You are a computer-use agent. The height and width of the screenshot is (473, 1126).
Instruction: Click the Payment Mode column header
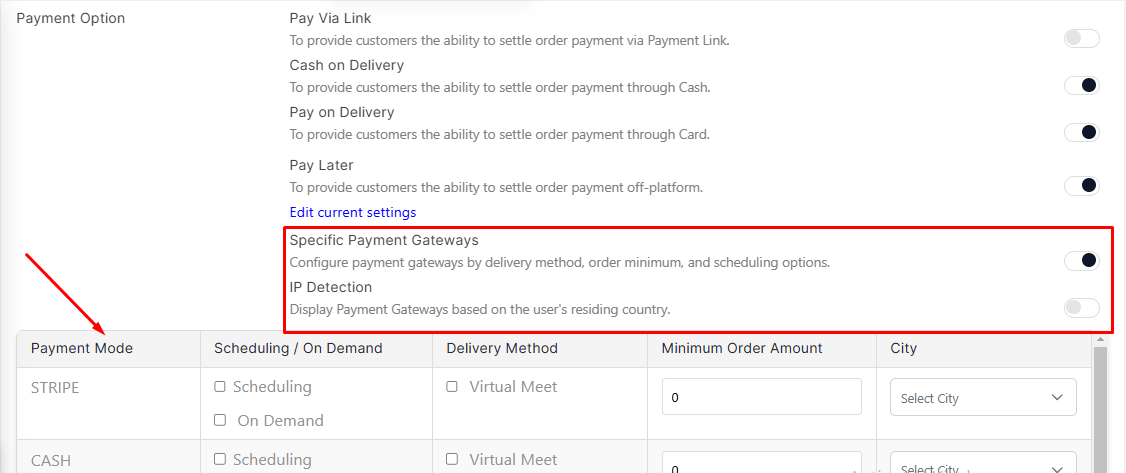(82, 349)
